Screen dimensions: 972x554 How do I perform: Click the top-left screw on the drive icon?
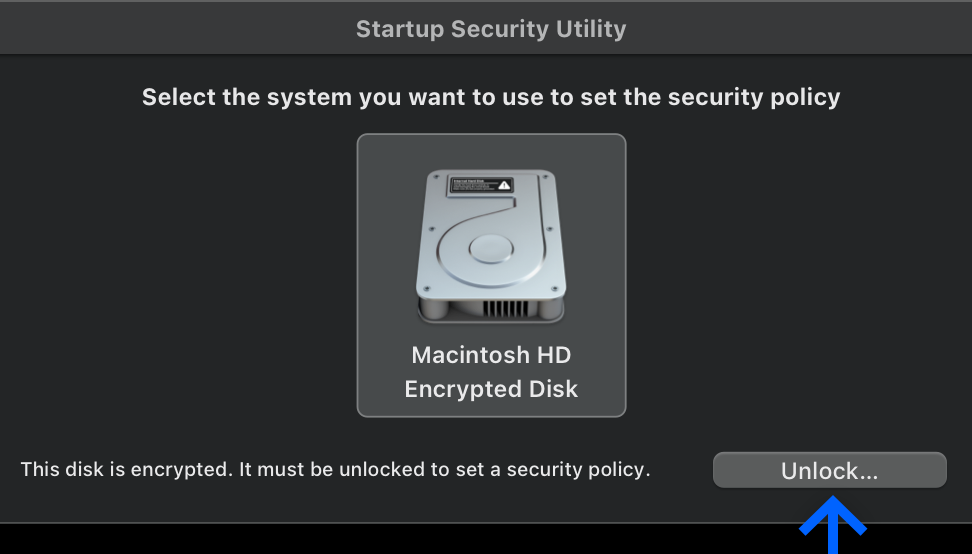(x=436, y=177)
